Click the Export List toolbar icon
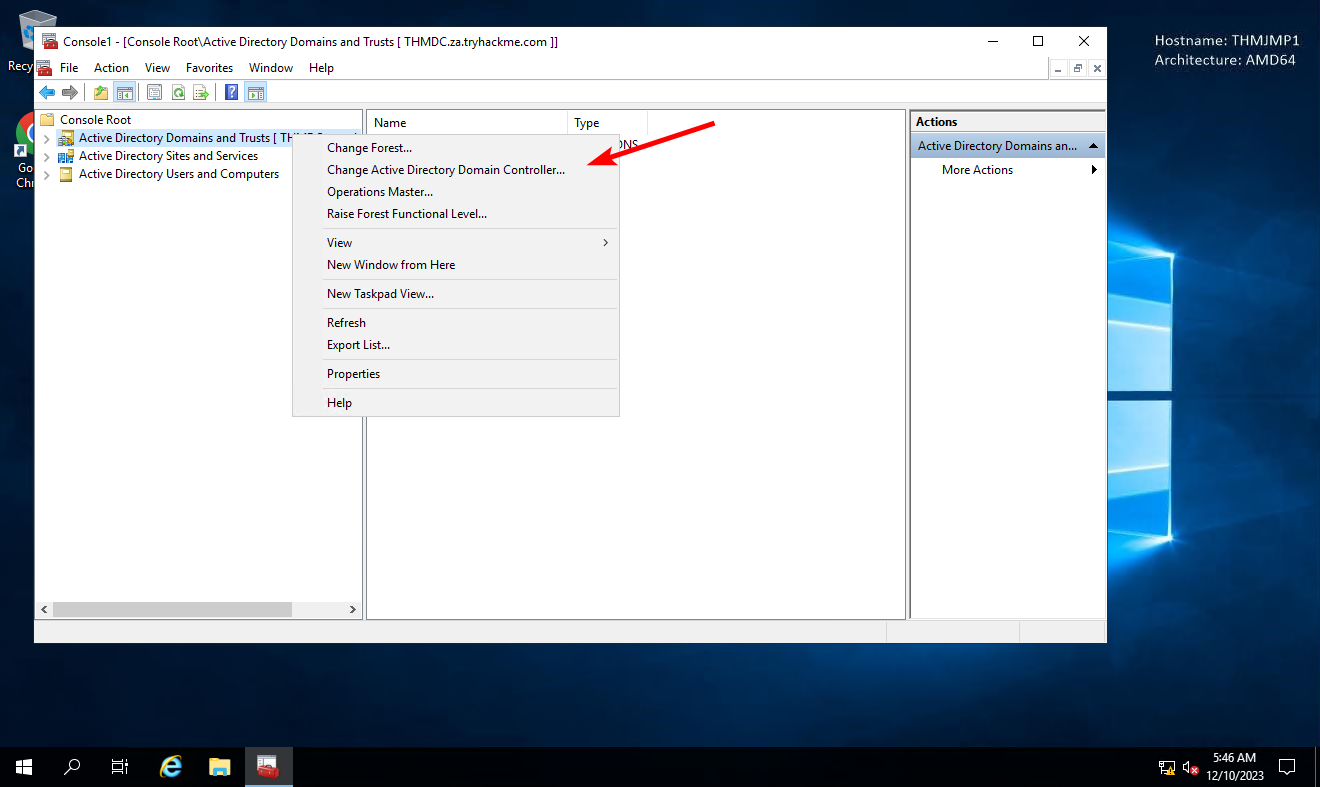This screenshot has width=1320, height=787. click(201, 93)
